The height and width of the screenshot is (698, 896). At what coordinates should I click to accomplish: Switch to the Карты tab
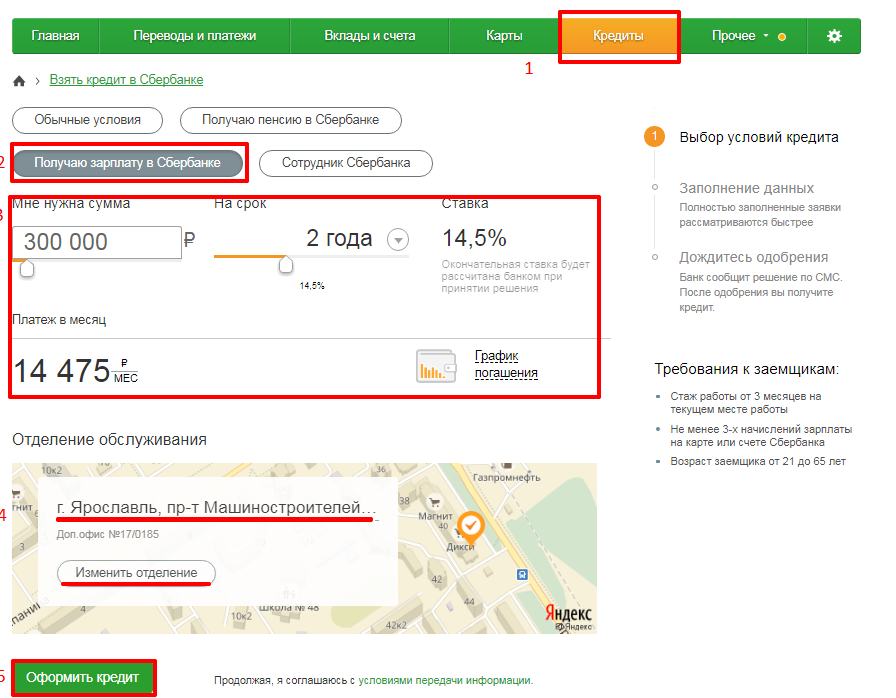point(504,36)
